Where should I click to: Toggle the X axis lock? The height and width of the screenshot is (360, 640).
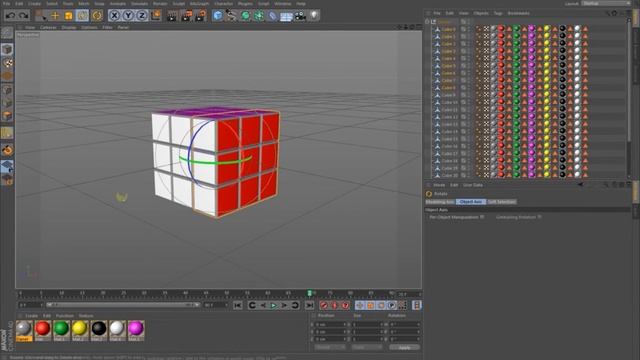click(x=115, y=16)
